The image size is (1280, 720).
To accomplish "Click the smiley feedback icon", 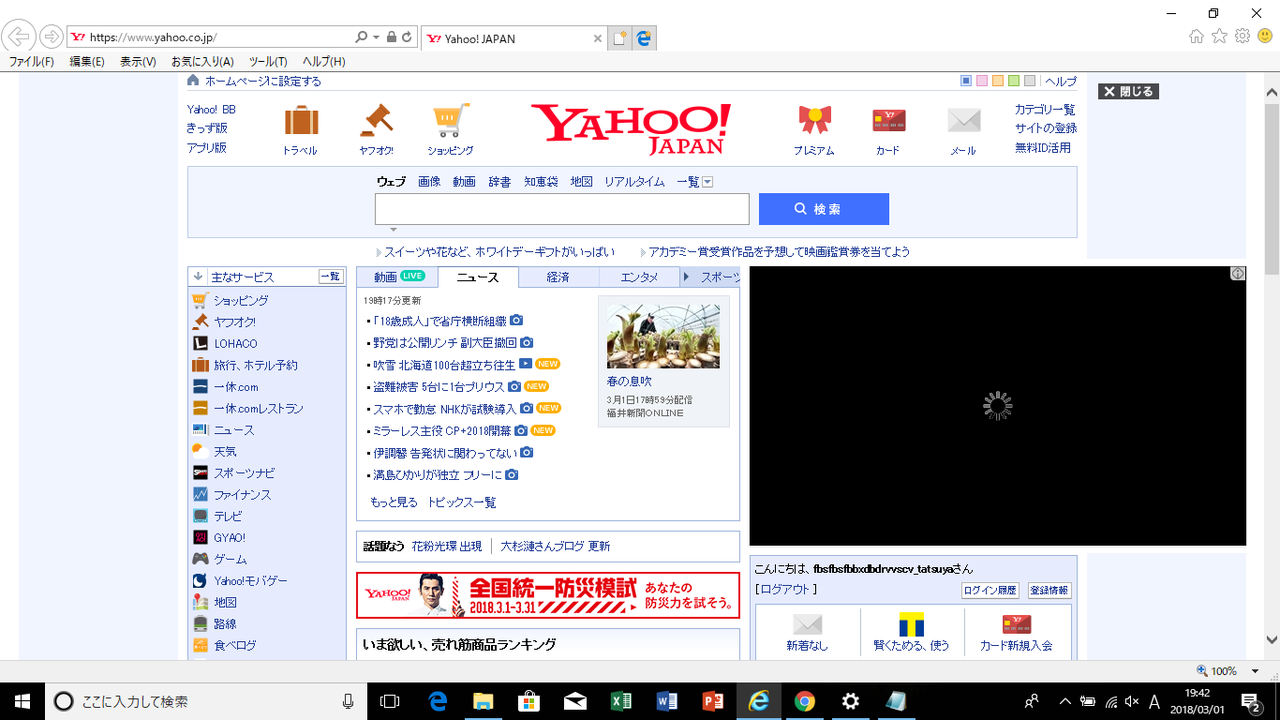I will pyautogui.click(x=1265, y=36).
